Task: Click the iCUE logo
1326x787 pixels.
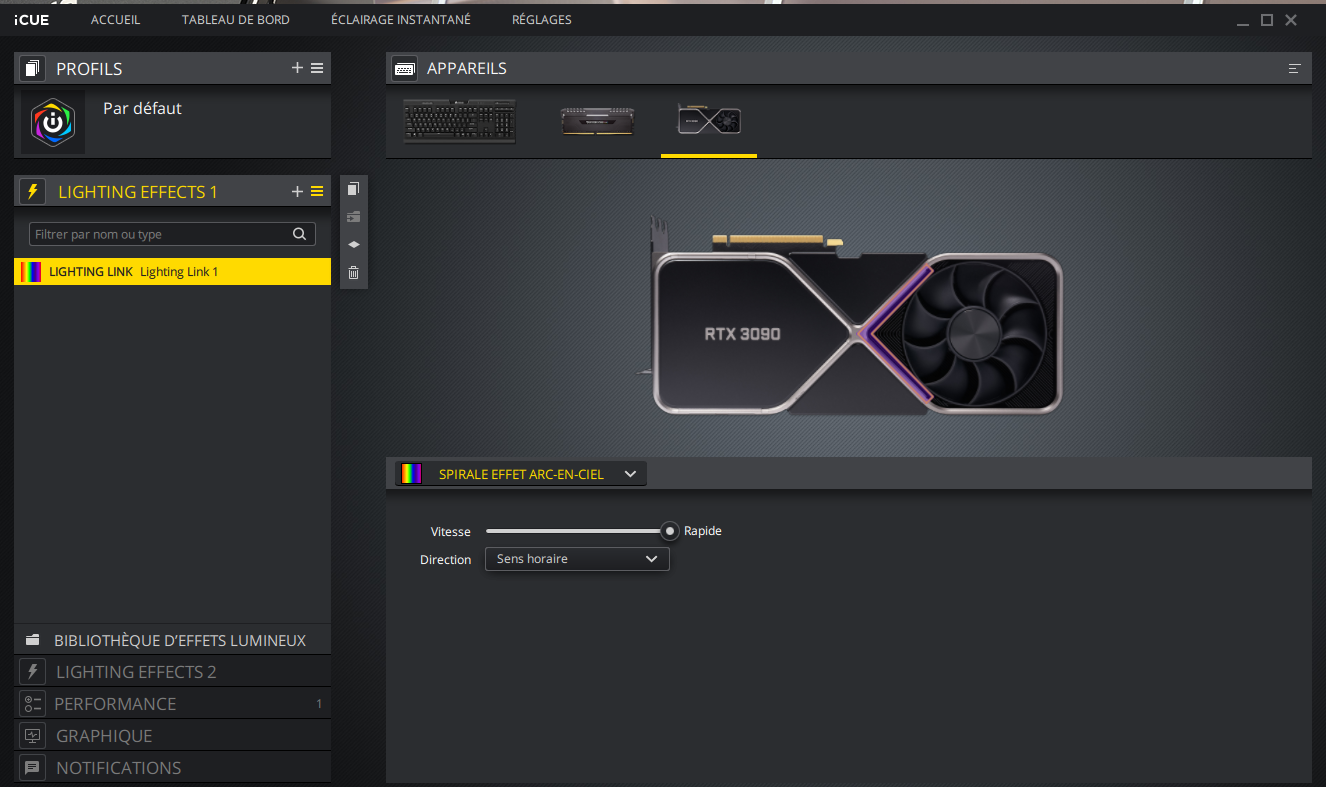Action: coord(31,19)
